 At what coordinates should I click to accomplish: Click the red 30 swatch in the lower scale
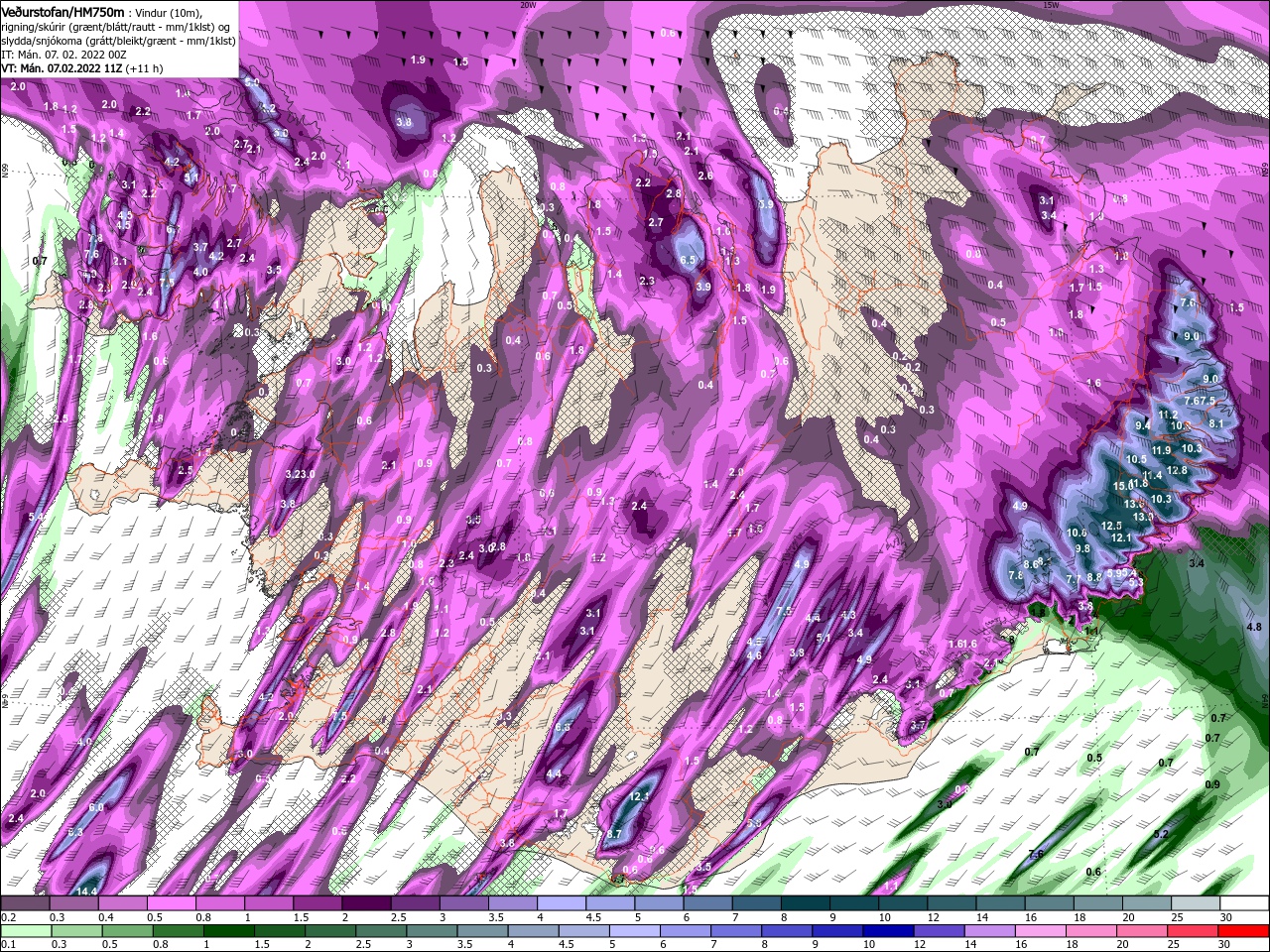coord(1244,930)
